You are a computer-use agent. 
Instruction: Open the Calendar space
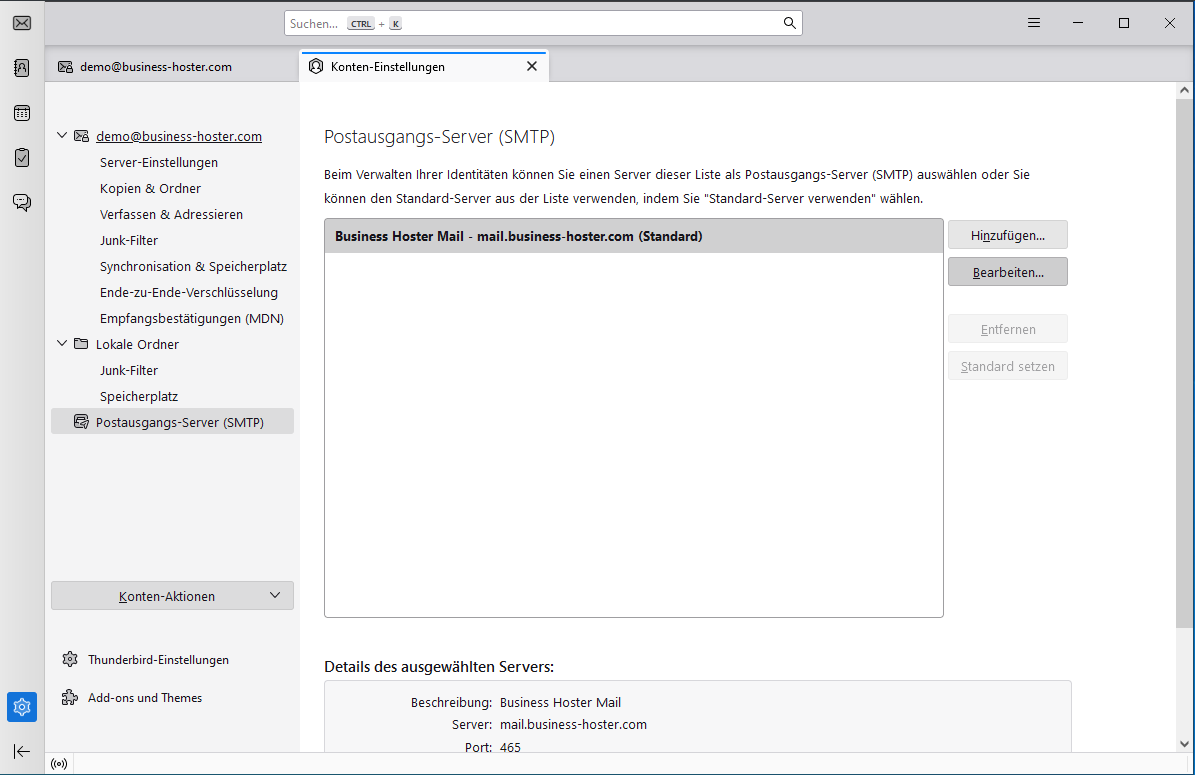click(22, 113)
